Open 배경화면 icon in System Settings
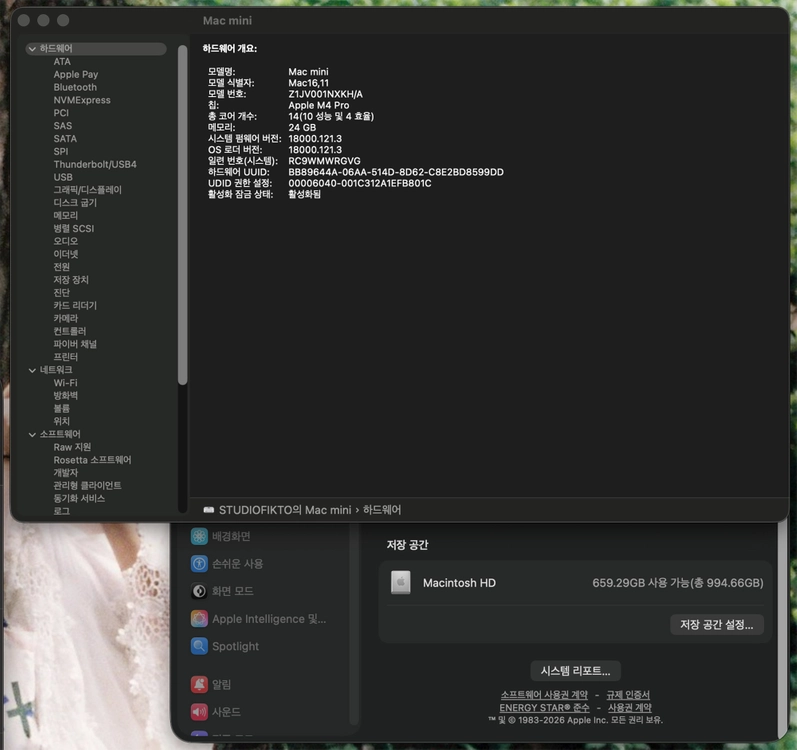797x750 pixels. [x=199, y=536]
